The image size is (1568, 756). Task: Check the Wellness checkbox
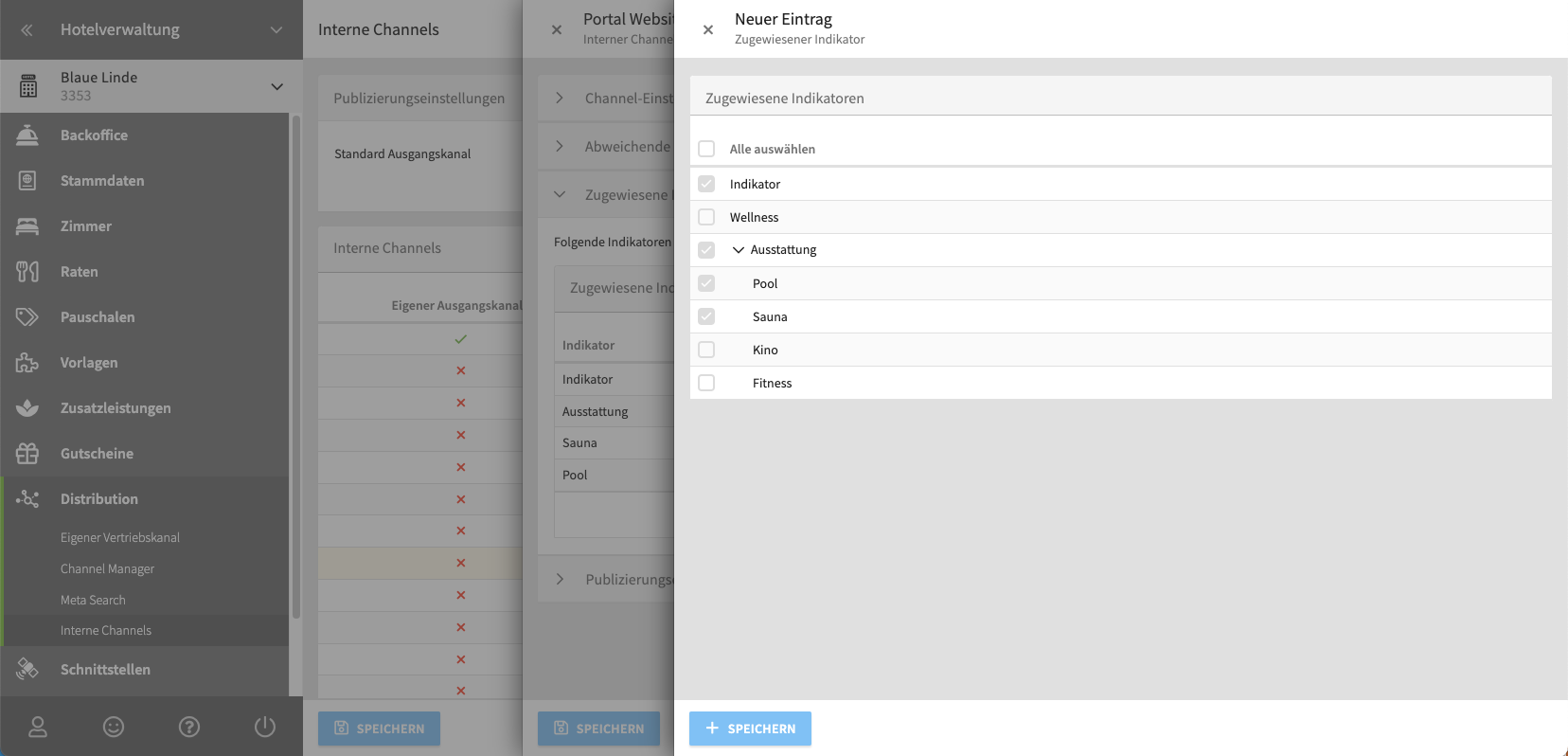(x=706, y=217)
